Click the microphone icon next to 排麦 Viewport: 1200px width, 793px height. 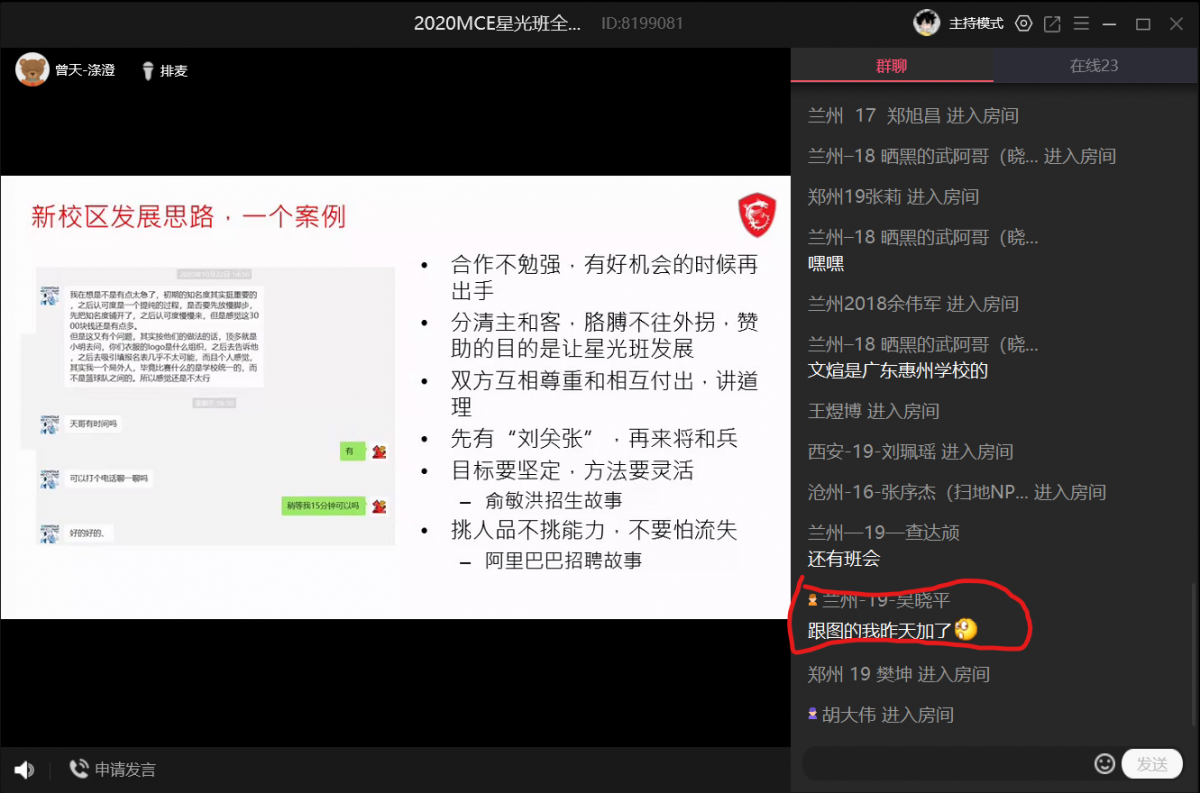pyautogui.click(x=147, y=70)
